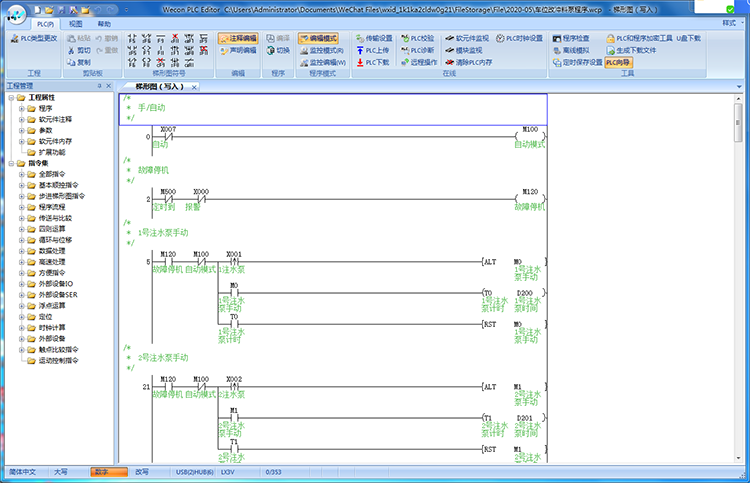The image size is (750, 483).
Task: Click U盘下载 button
Action: (689, 38)
